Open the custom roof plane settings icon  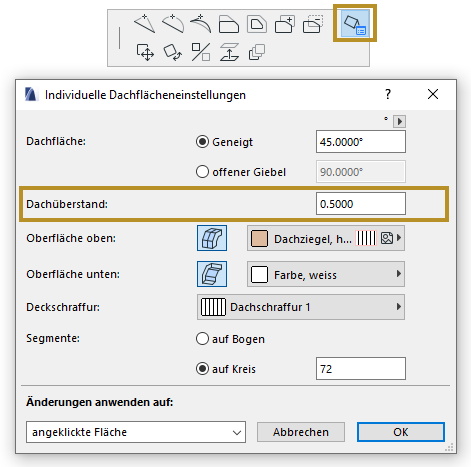(355, 24)
